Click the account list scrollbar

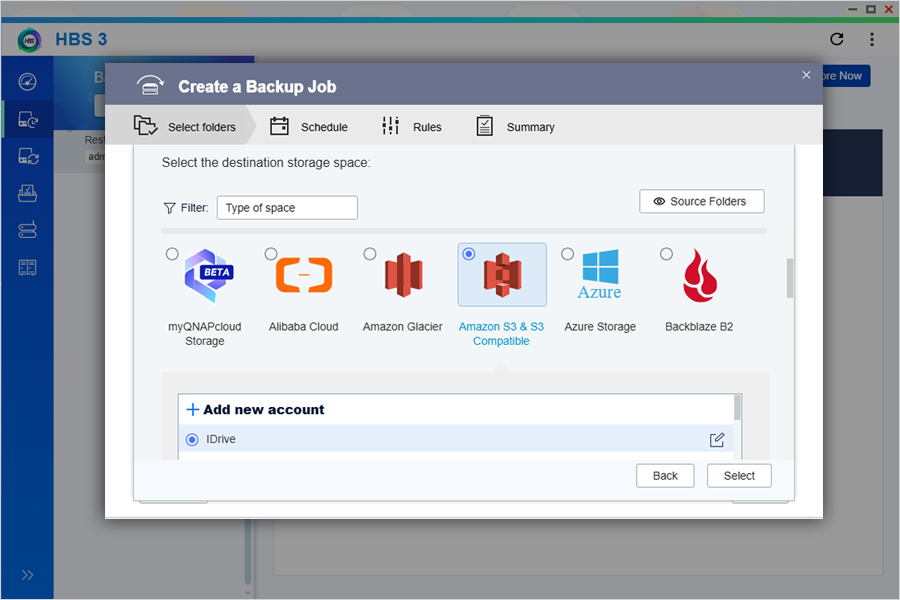[x=737, y=409]
